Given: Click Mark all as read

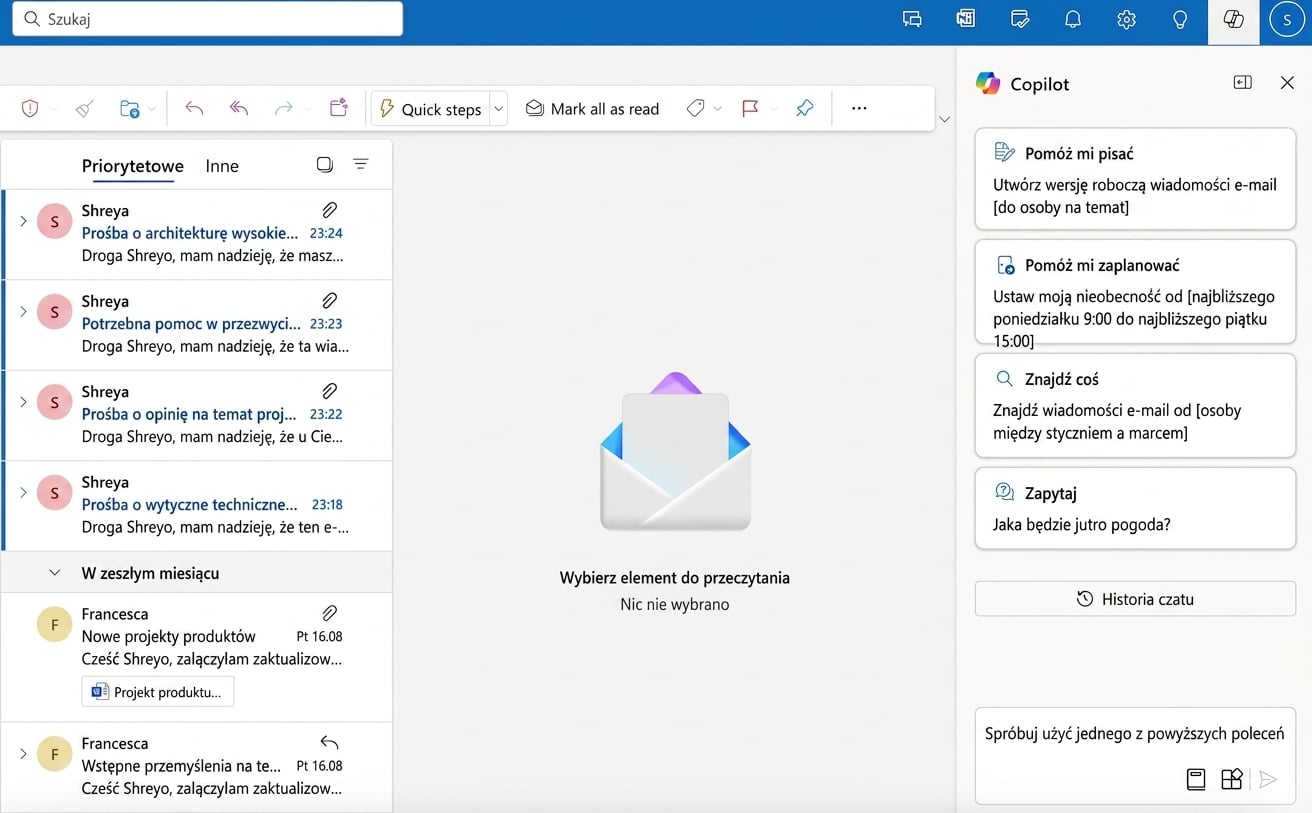Looking at the screenshot, I should [x=593, y=109].
